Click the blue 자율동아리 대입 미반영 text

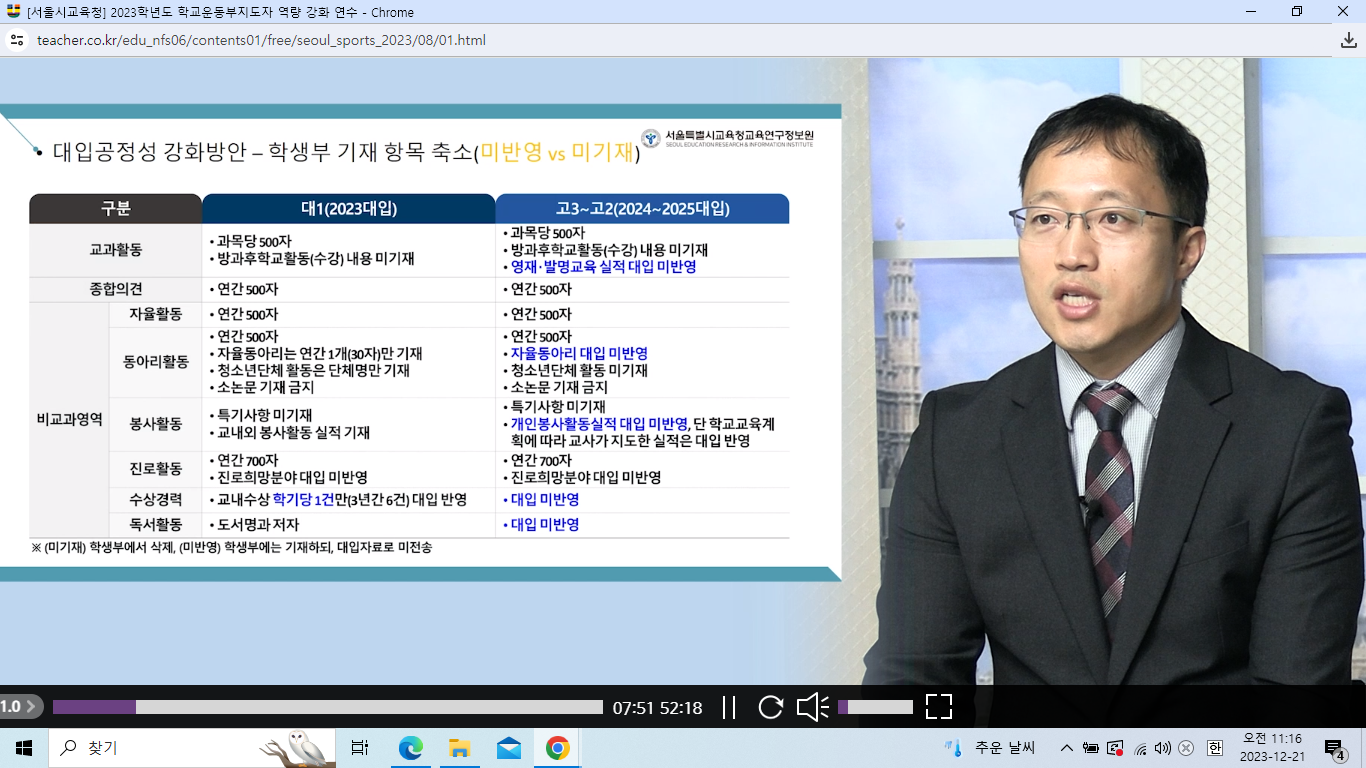(579, 353)
